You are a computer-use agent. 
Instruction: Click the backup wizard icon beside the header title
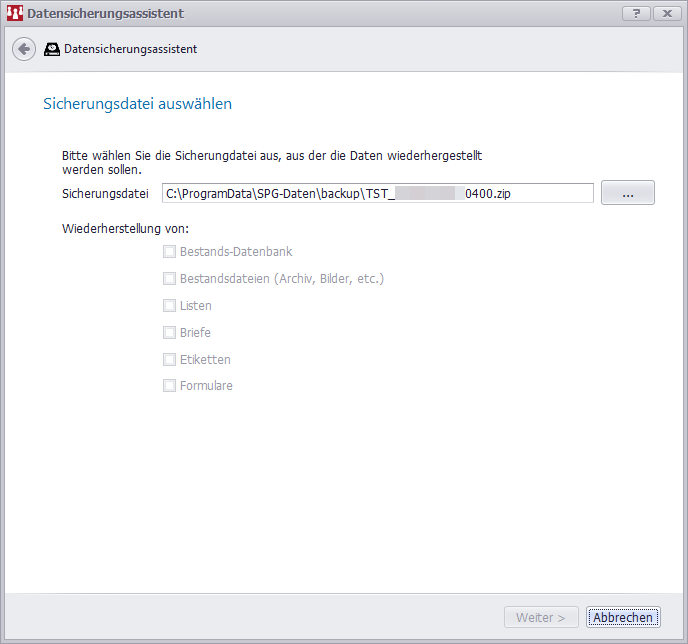point(52,49)
